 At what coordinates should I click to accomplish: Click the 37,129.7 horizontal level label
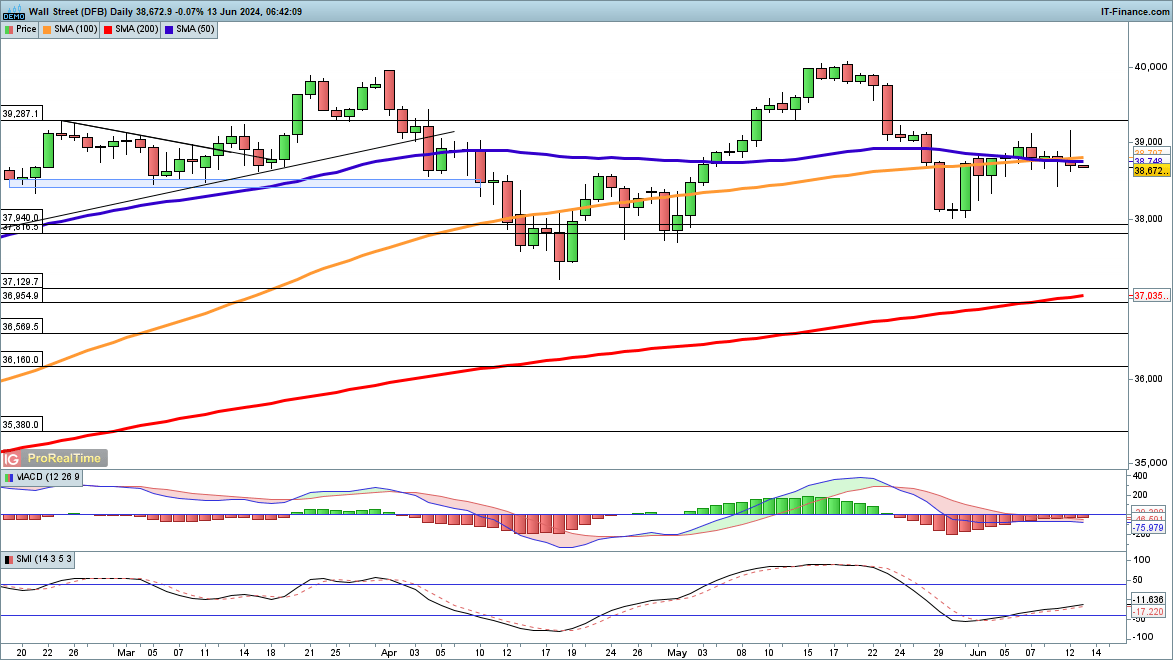click(20, 281)
